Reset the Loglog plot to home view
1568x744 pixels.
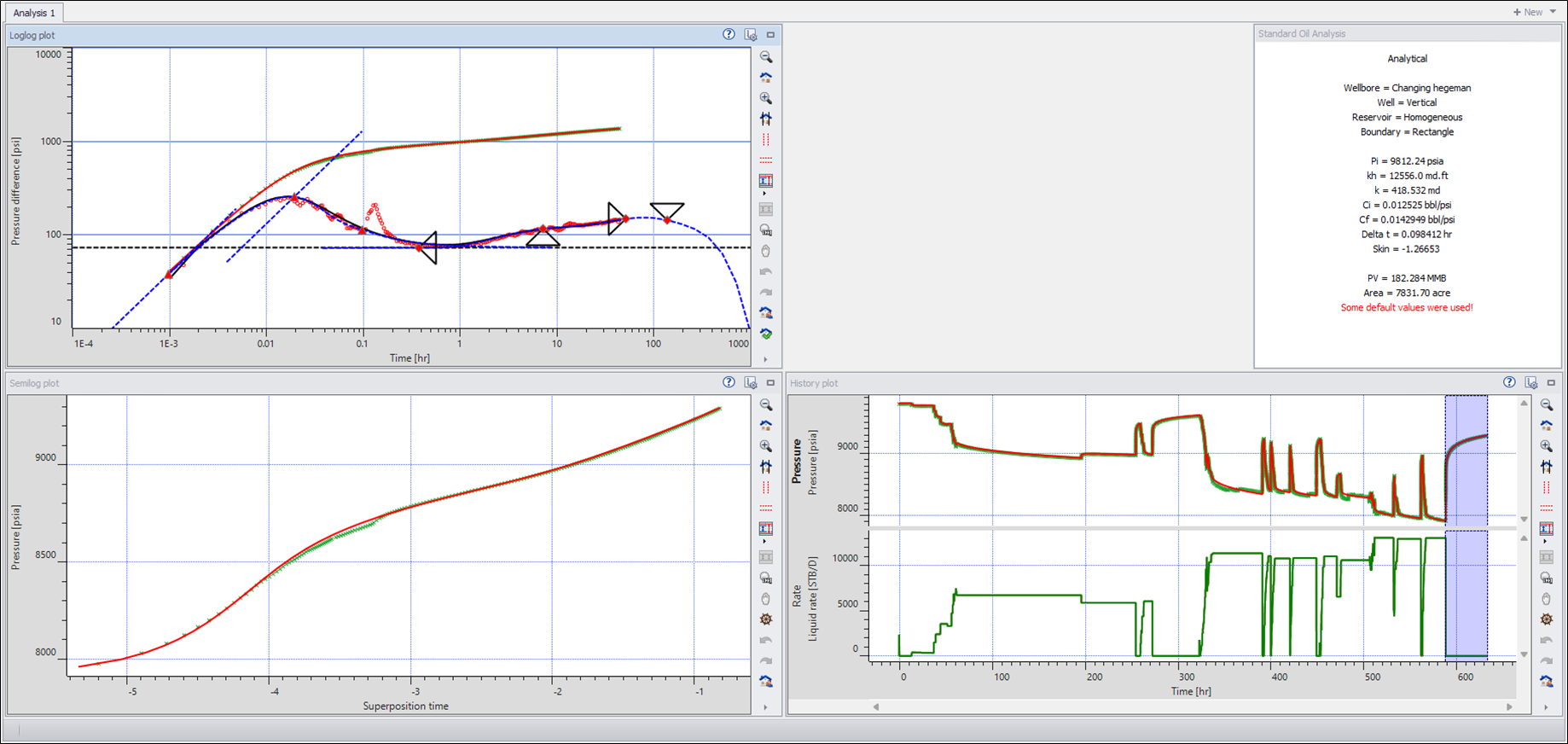point(766,78)
